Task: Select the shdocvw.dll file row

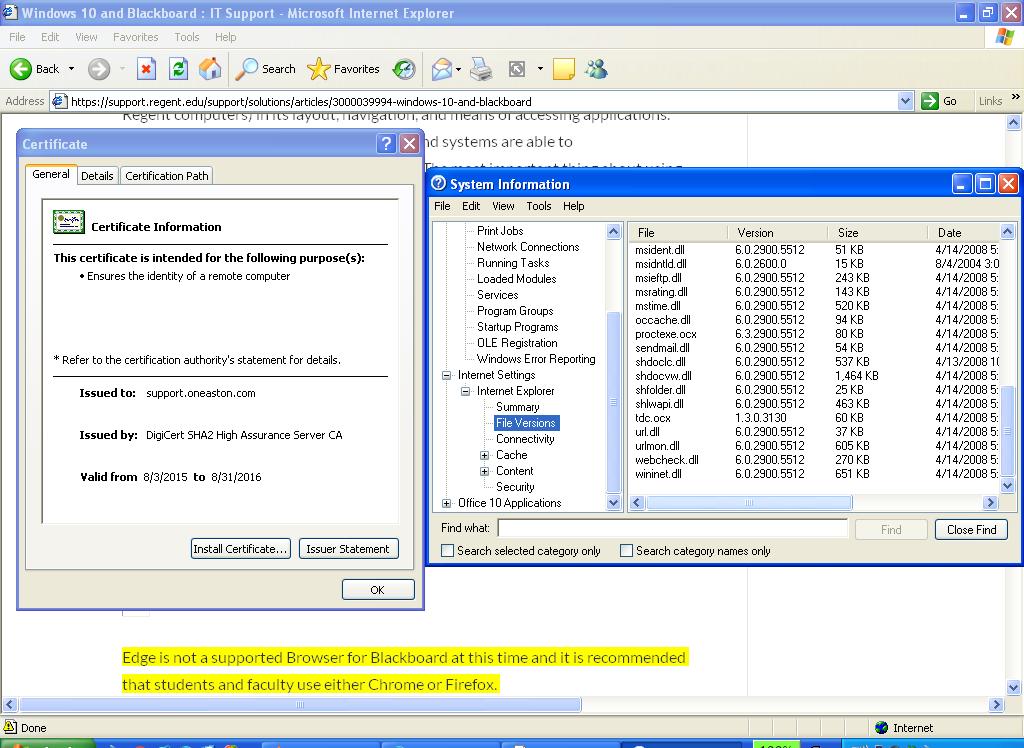Action: point(816,376)
